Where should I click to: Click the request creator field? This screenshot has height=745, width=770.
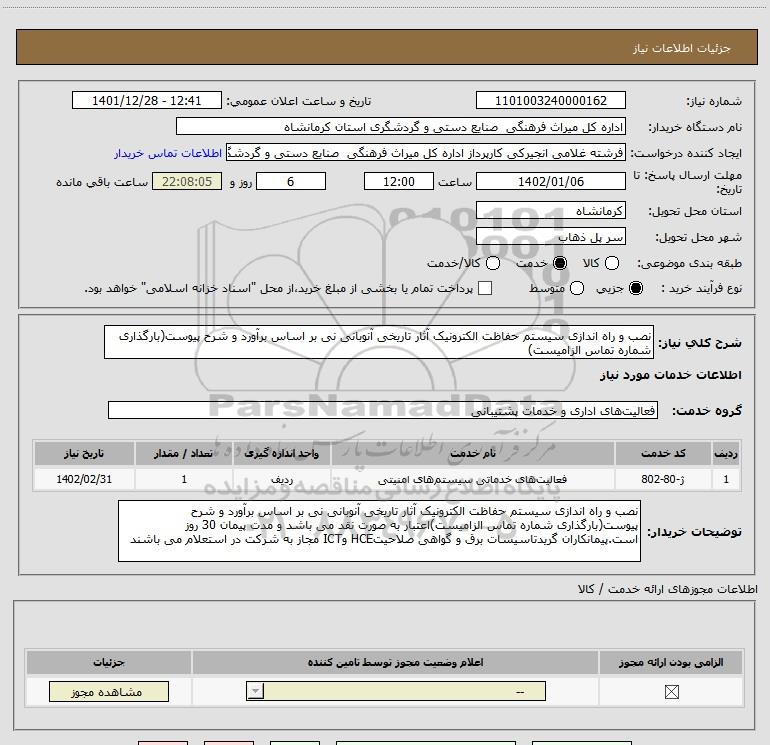pos(426,153)
